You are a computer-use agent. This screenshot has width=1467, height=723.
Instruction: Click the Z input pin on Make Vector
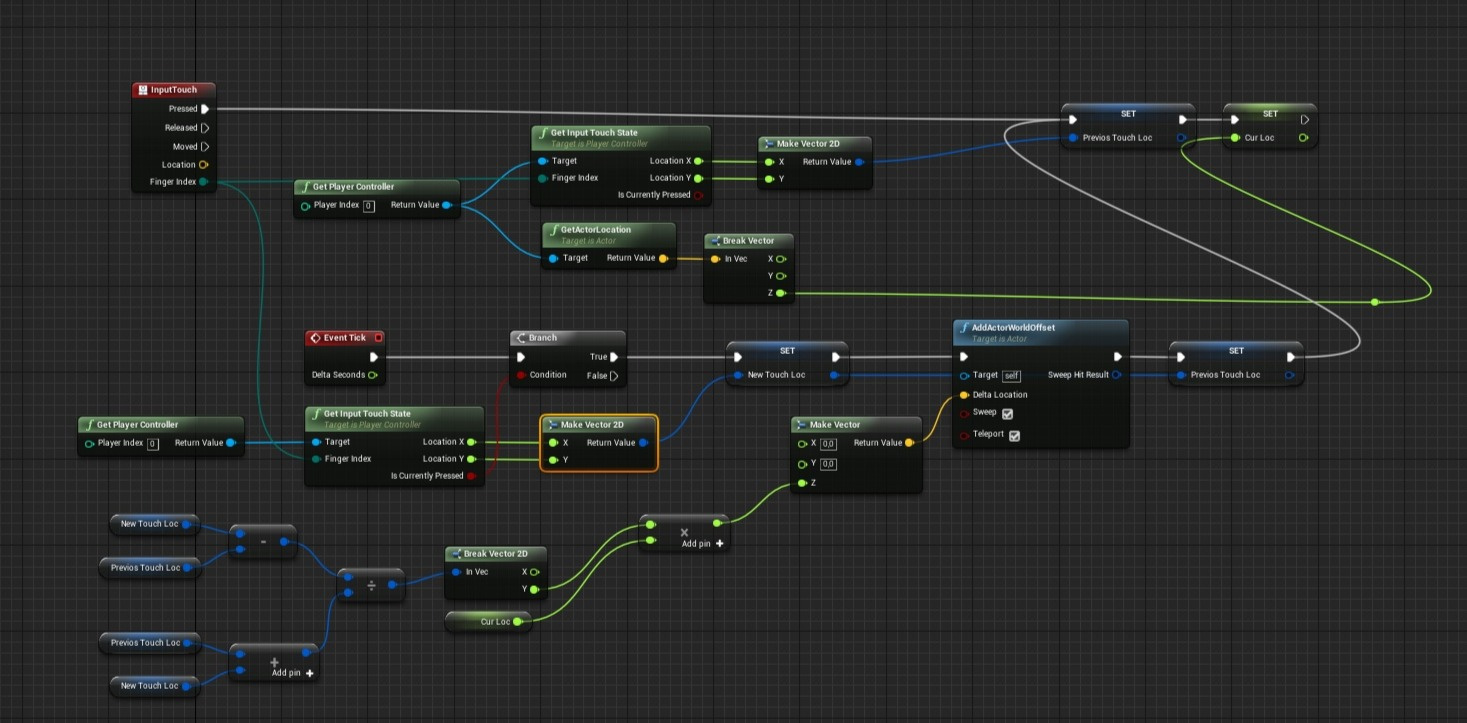[802, 484]
